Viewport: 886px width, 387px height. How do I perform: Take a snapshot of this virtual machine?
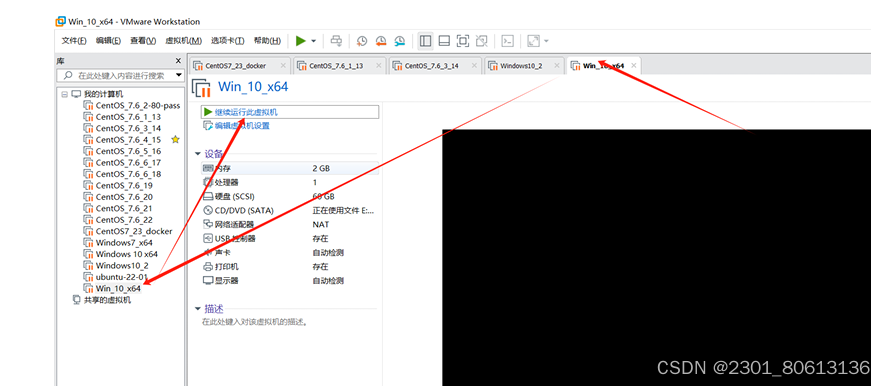click(362, 41)
